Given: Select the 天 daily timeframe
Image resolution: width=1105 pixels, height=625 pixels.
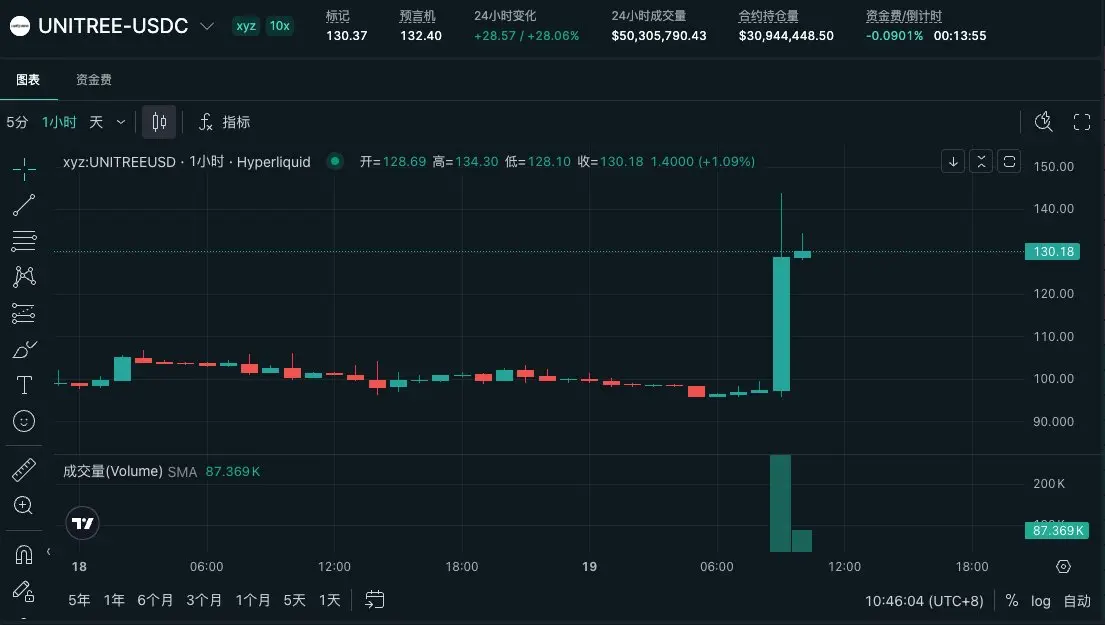Looking at the screenshot, I should click(x=97, y=122).
